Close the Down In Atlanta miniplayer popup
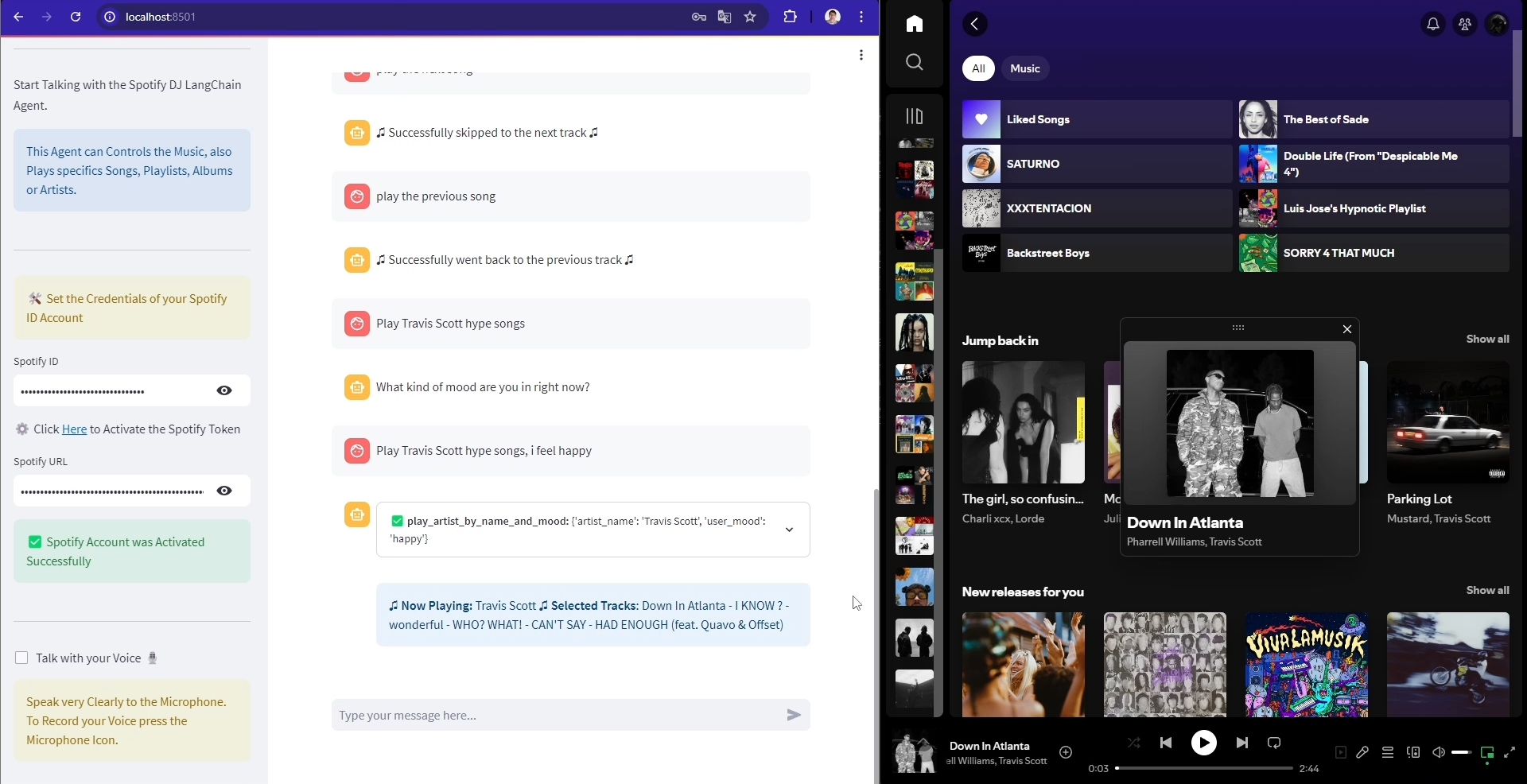 point(1347,329)
